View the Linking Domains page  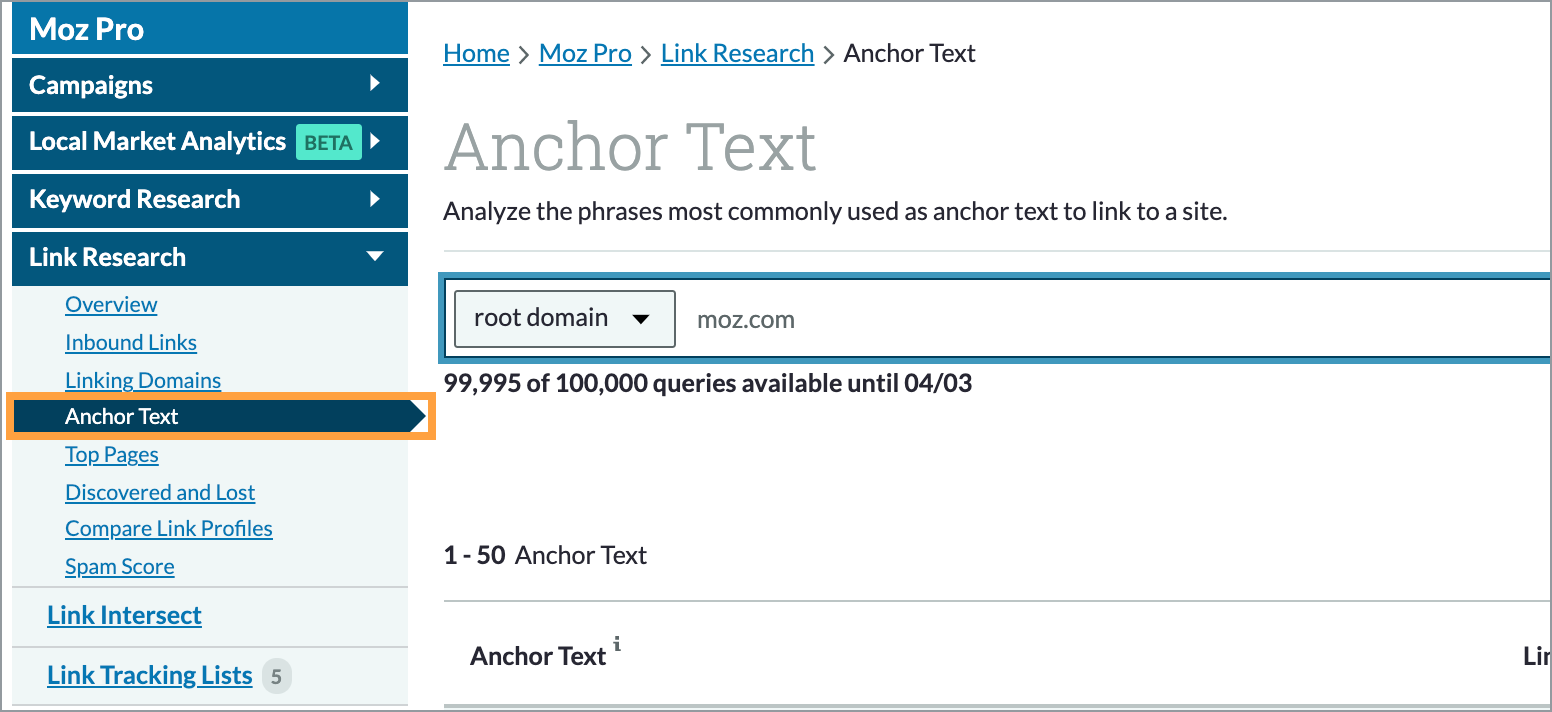[143, 380]
